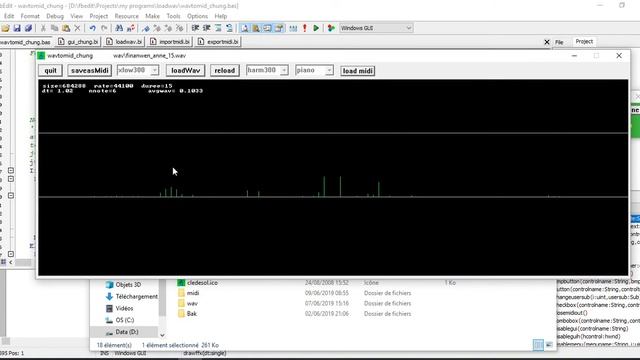Image resolution: width=640 pixels, height=360 pixels.
Task: Switch to the importmidi.bi tab
Action: pyautogui.click(x=170, y=42)
